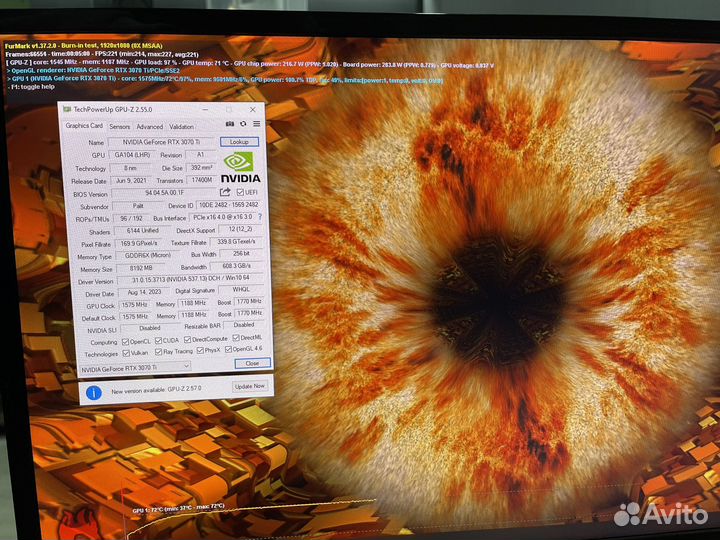
Task: Click the GPU-Z app icon in title bar
Action: [67, 109]
